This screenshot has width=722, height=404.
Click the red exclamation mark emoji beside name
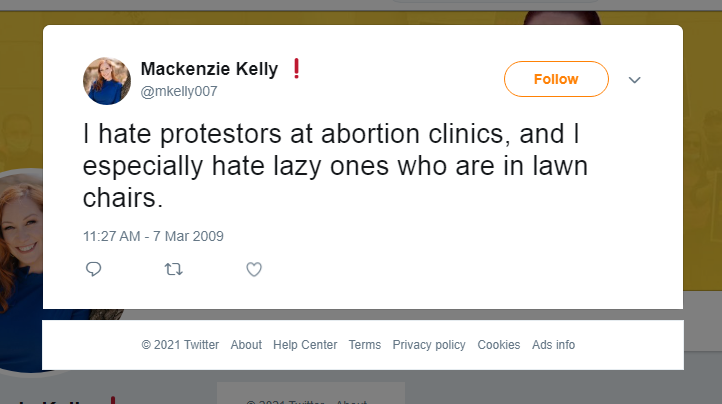[x=297, y=69]
